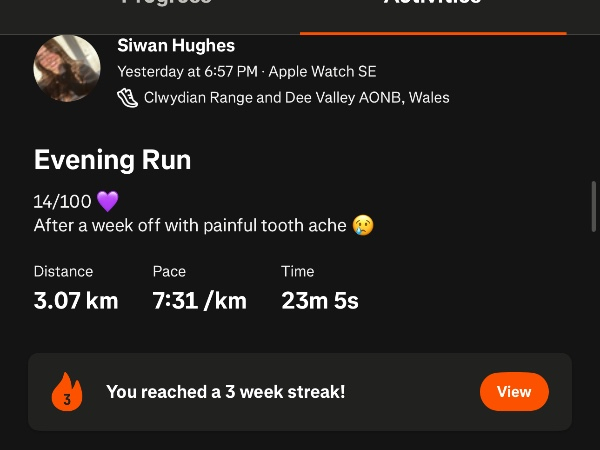Image resolution: width=600 pixels, height=450 pixels.
Task: Open the 3 week streak banner text
Action: [x=225, y=392]
